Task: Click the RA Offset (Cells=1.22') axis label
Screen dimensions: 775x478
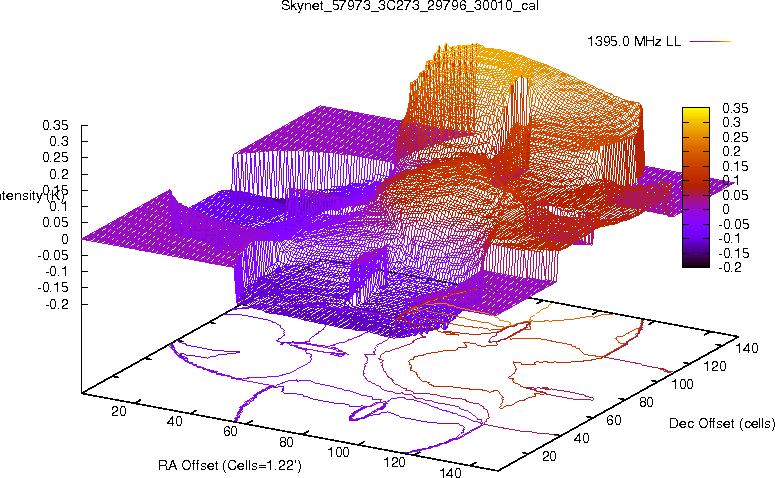Action: coord(229,465)
